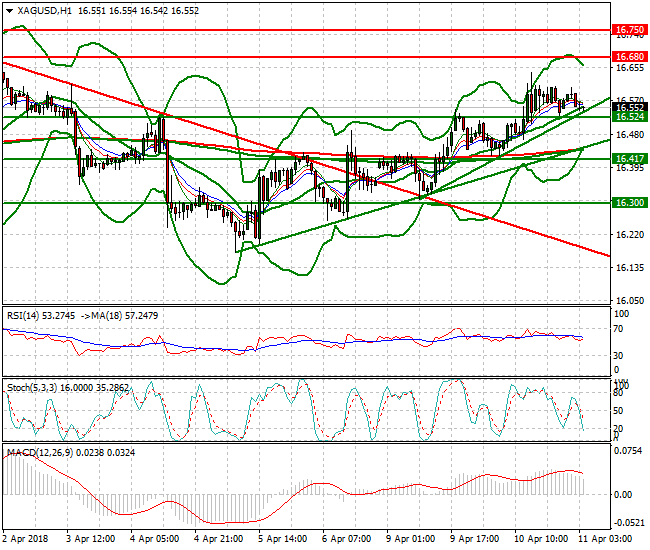Open the chart menu triangle beside XAGUSD,H1
The image size is (650, 550).
10,11
